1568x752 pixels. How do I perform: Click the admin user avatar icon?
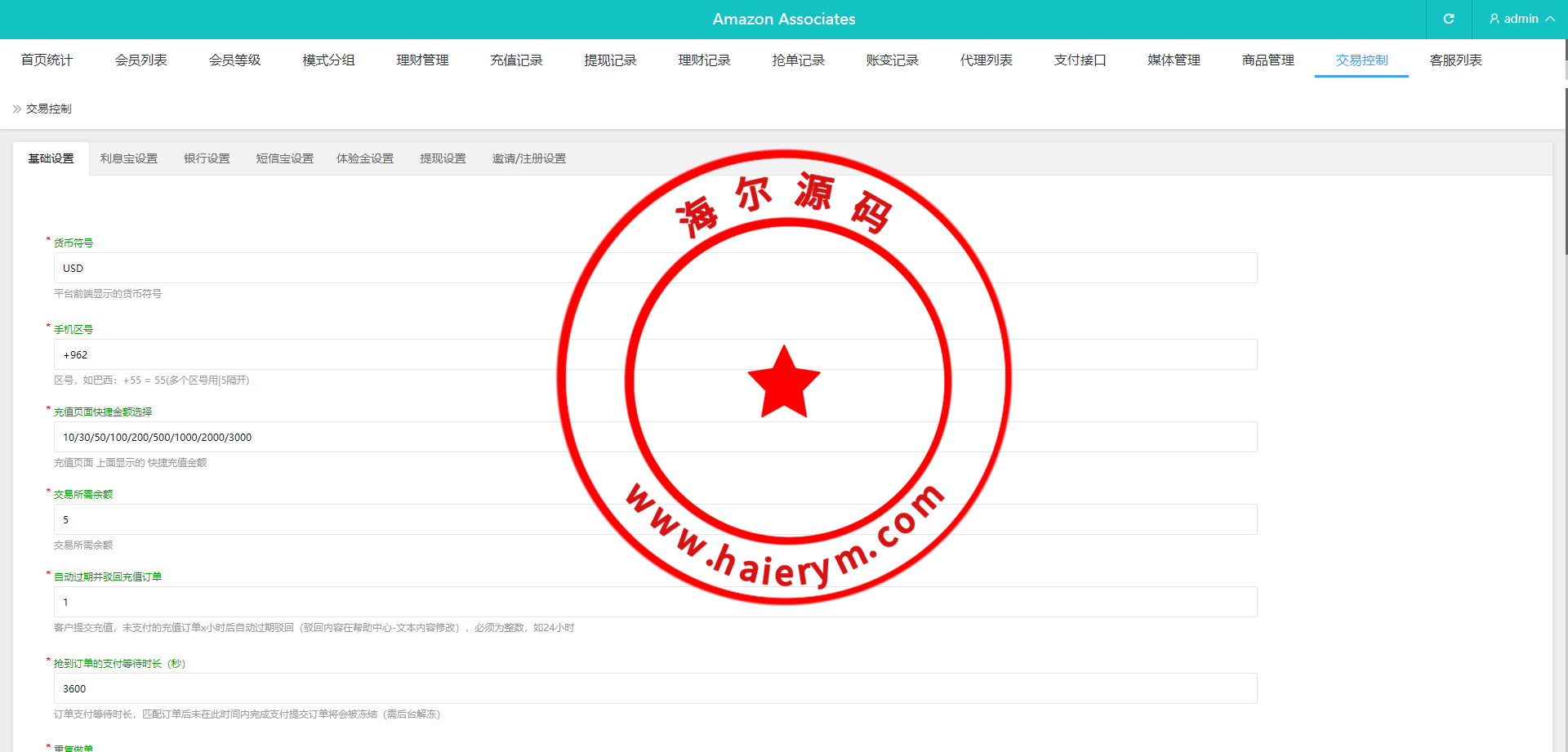(1494, 19)
